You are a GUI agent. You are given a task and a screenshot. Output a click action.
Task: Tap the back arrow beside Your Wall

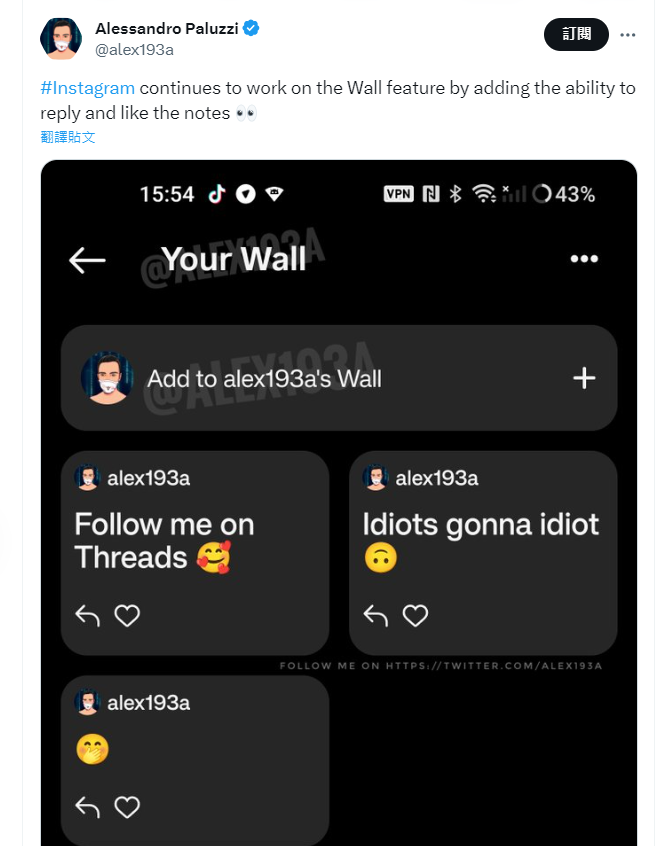(x=87, y=260)
